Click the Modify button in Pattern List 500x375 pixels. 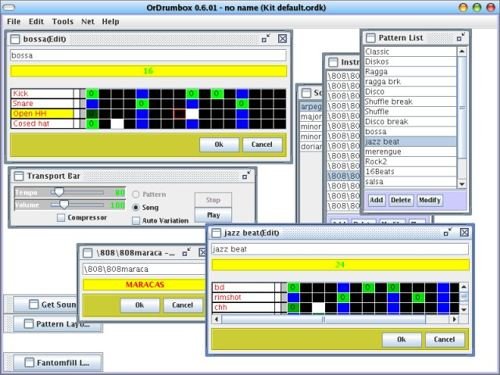coord(430,200)
